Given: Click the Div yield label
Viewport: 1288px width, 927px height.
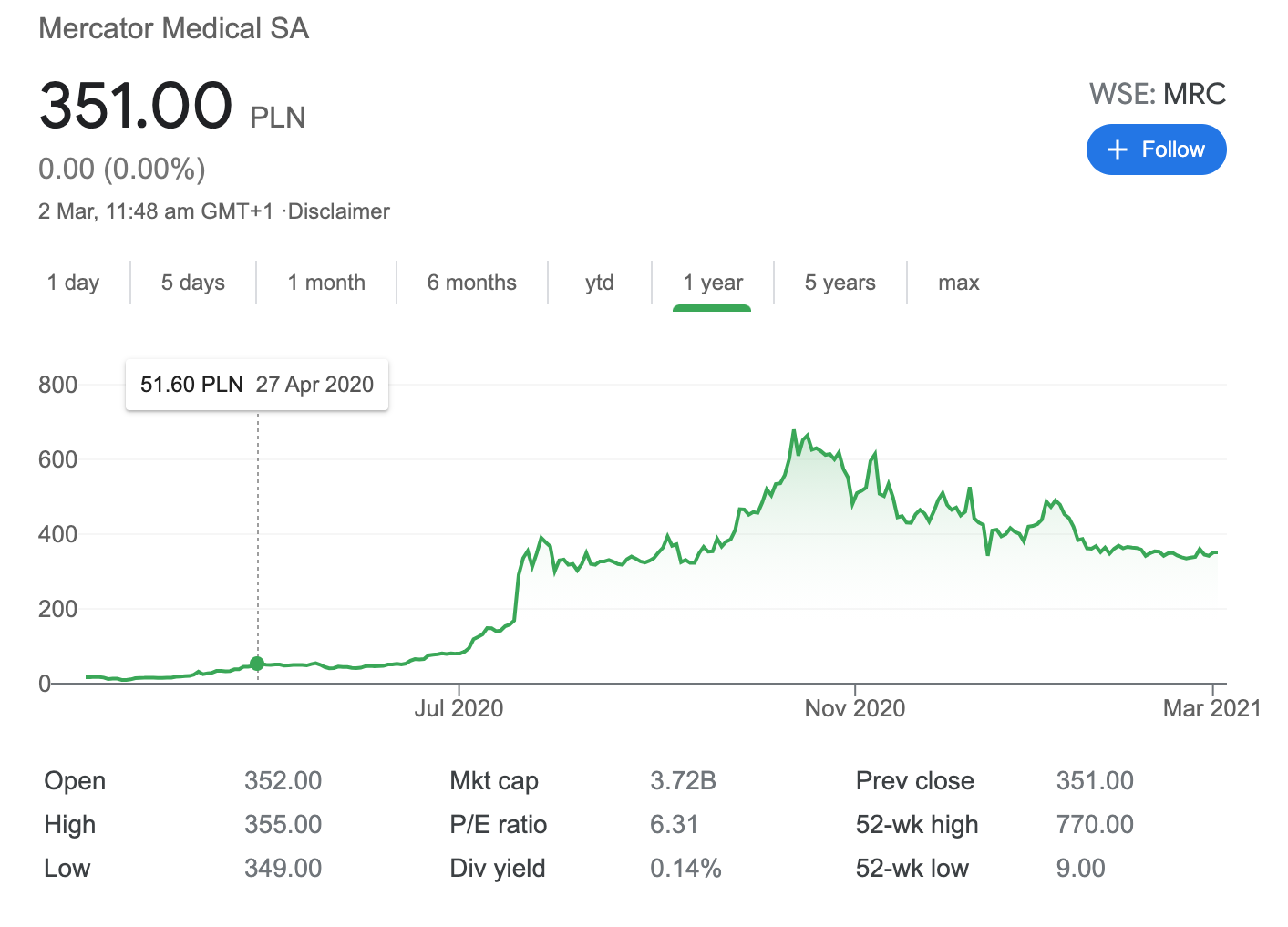Looking at the screenshot, I should click(498, 869).
